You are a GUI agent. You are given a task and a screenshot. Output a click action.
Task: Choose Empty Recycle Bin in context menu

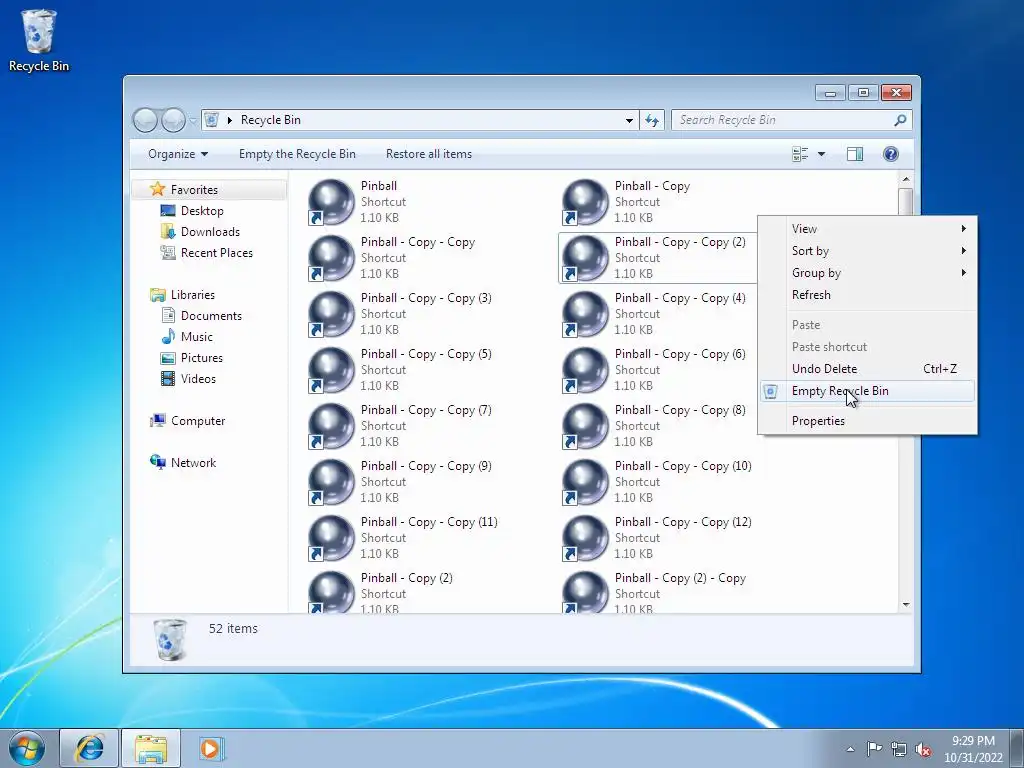(x=868, y=391)
